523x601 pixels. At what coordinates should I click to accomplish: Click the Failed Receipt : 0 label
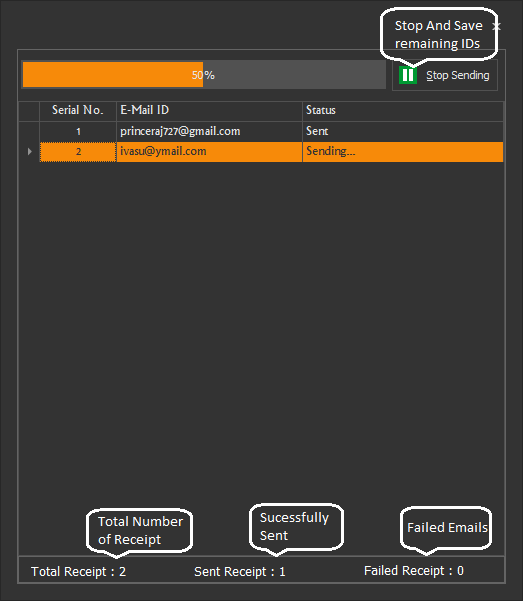coord(414,571)
